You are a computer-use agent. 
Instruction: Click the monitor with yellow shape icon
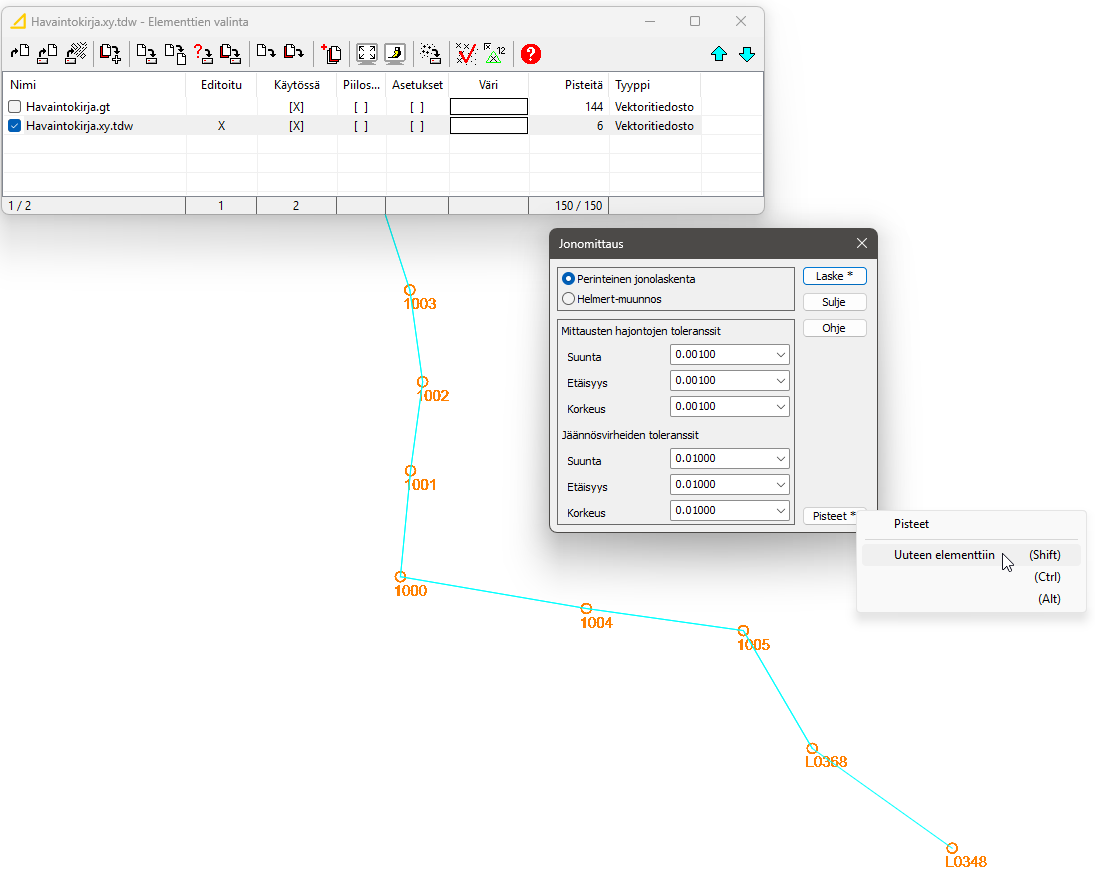click(395, 54)
